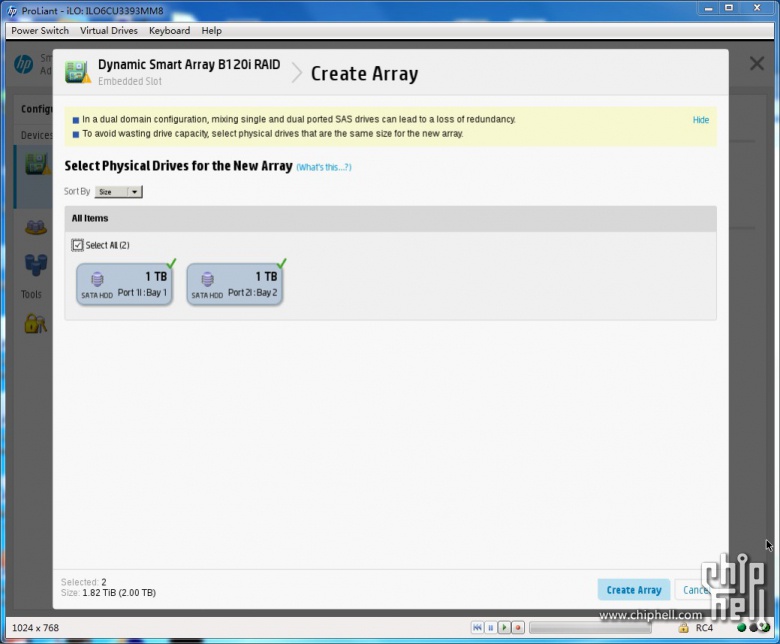Click the Create Array title heading

tap(365, 74)
